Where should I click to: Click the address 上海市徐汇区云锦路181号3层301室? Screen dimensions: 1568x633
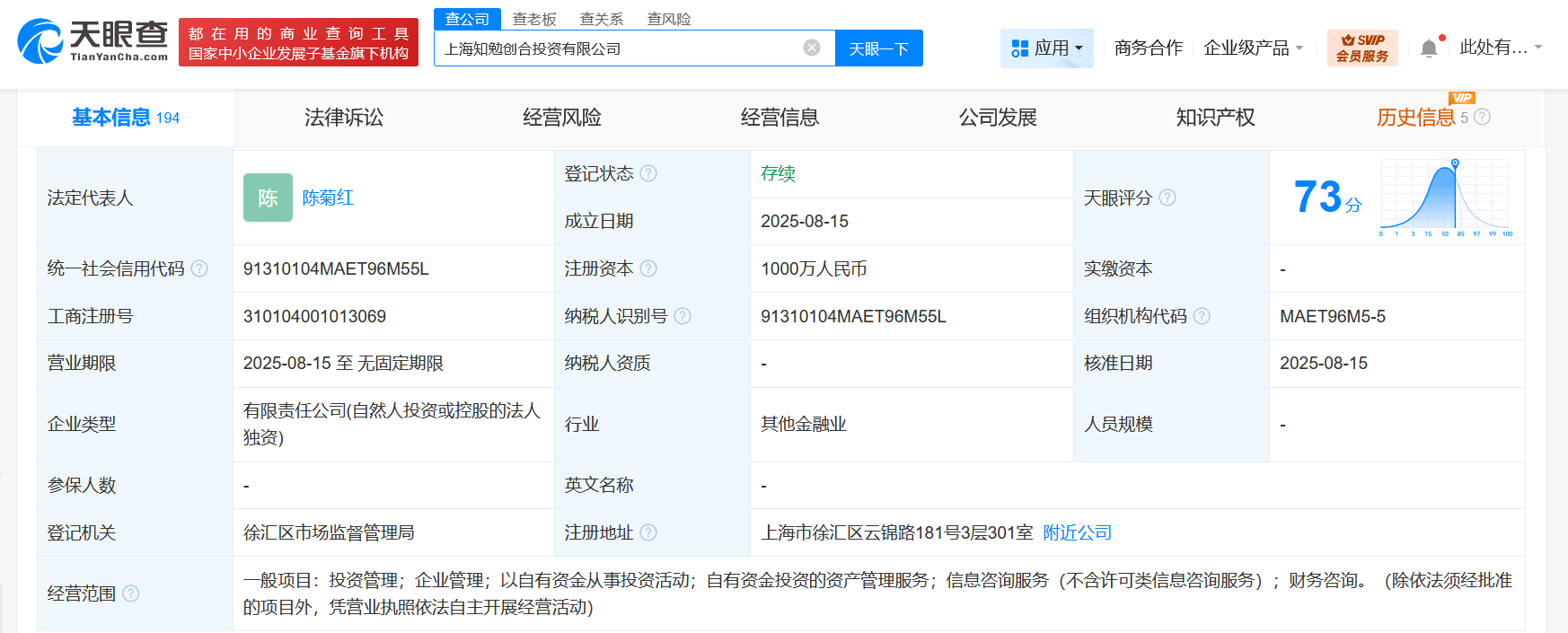point(897,532)
